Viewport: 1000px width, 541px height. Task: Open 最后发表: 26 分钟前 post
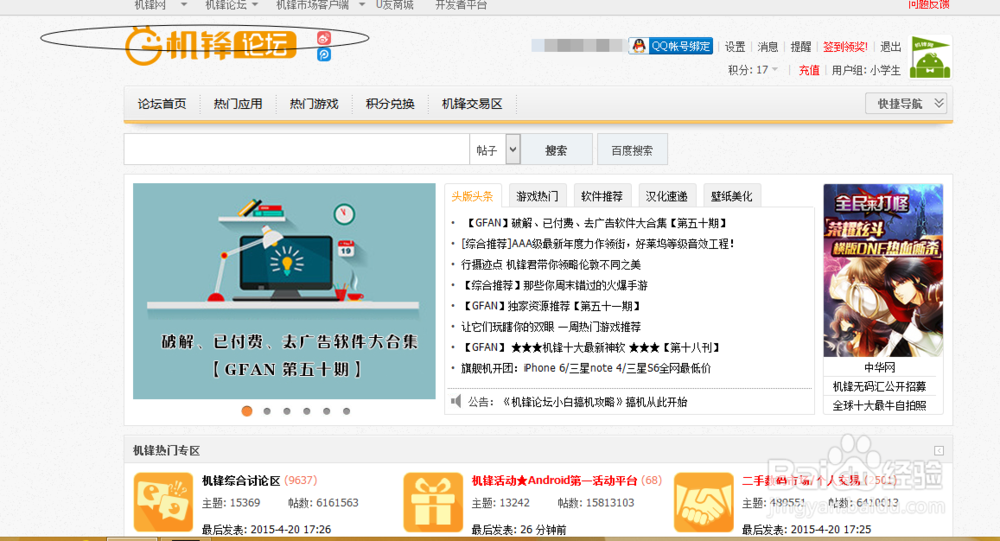tap(518, 530)
